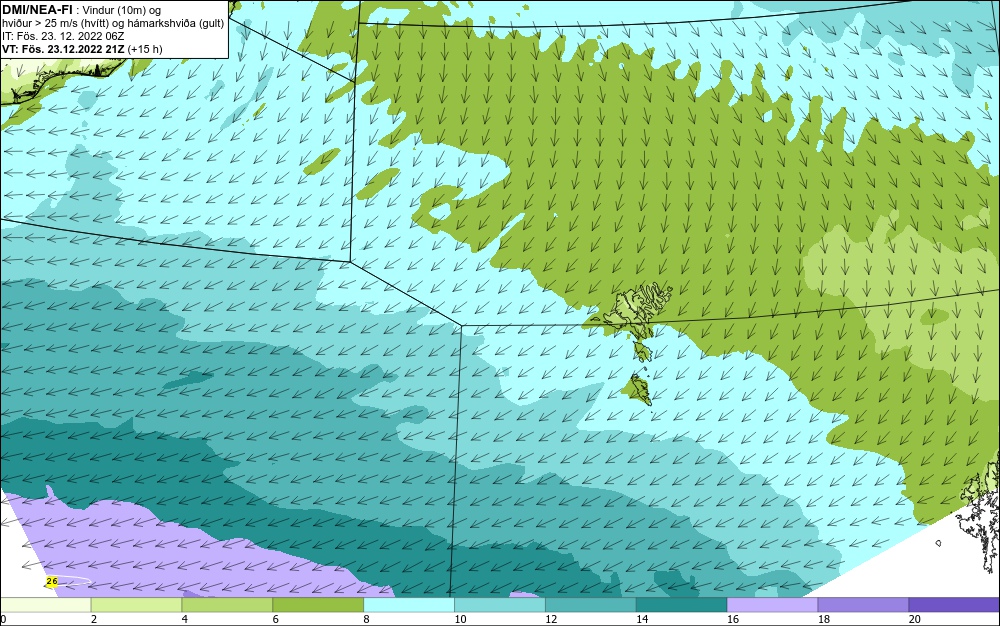Click the 6–8 m/s olive green legend swatch
This screenshot has height=626, width=1000.
click(318, 605)
